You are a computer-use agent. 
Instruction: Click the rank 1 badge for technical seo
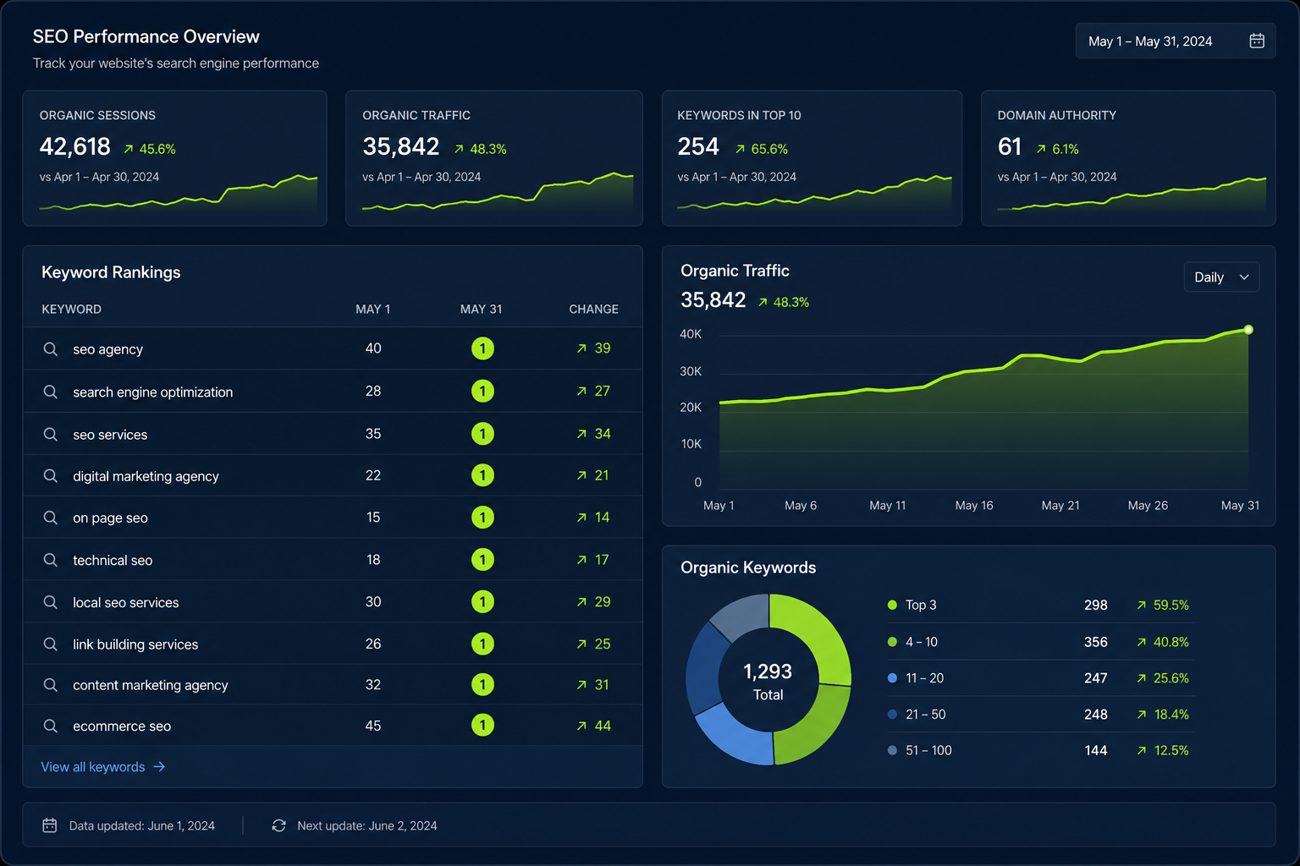pyautogui.click(x=483, y=560)
